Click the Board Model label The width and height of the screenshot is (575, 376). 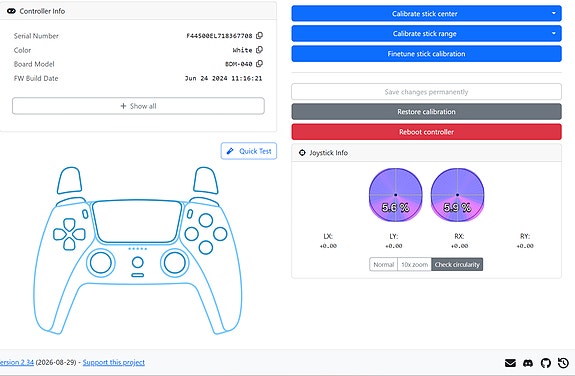34,64
